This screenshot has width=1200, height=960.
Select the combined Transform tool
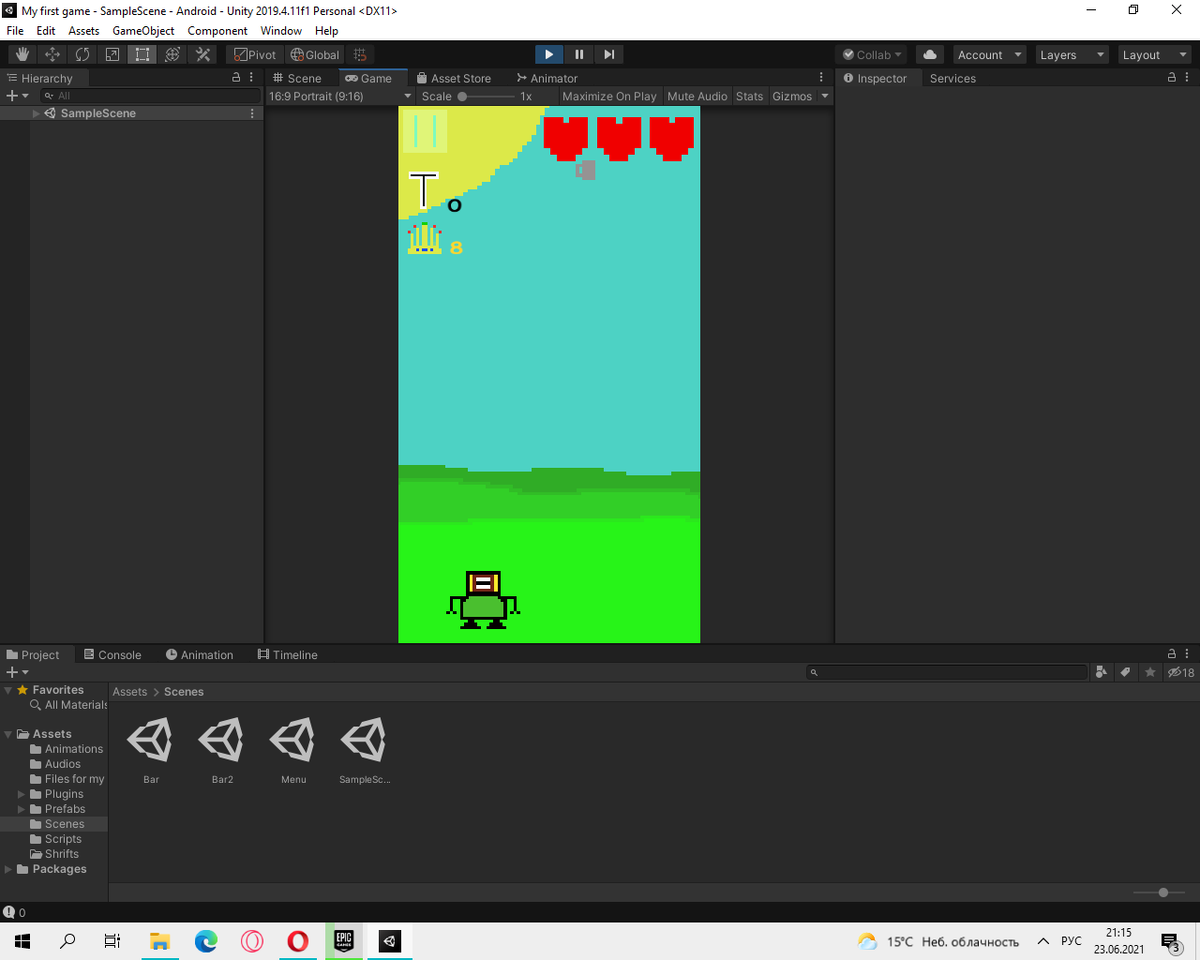tap(172, 55)
